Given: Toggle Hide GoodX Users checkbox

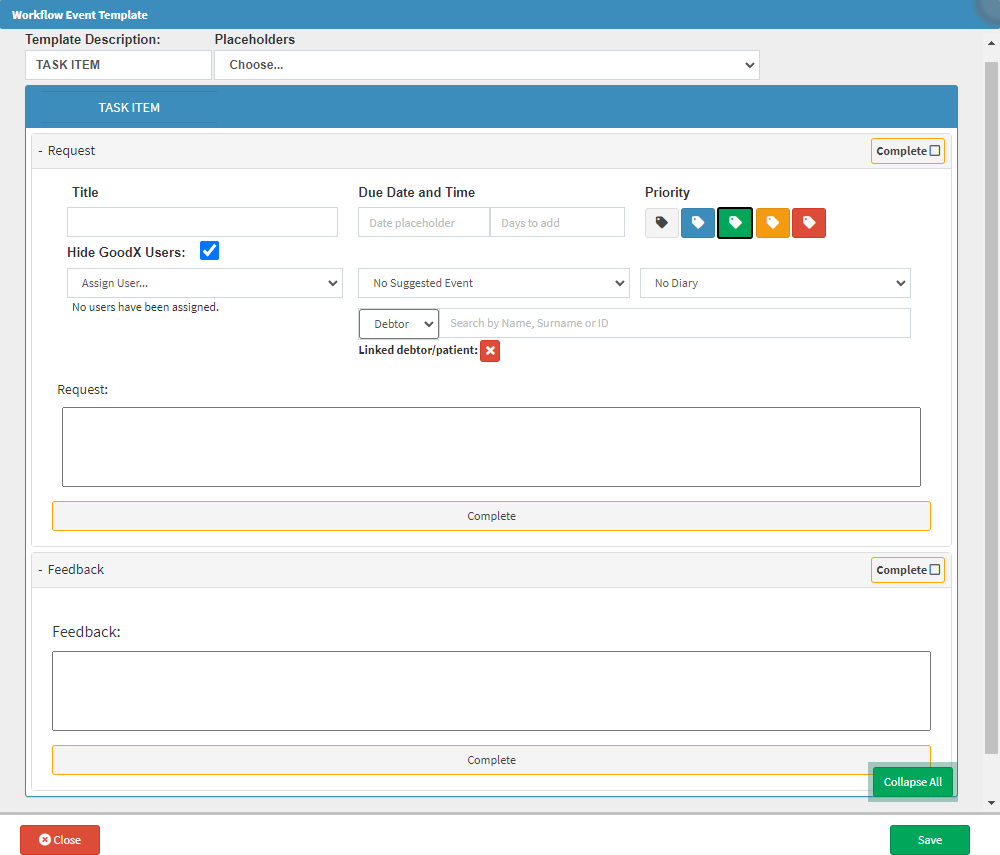Looking at the screenshot, I should click(209, 251).
